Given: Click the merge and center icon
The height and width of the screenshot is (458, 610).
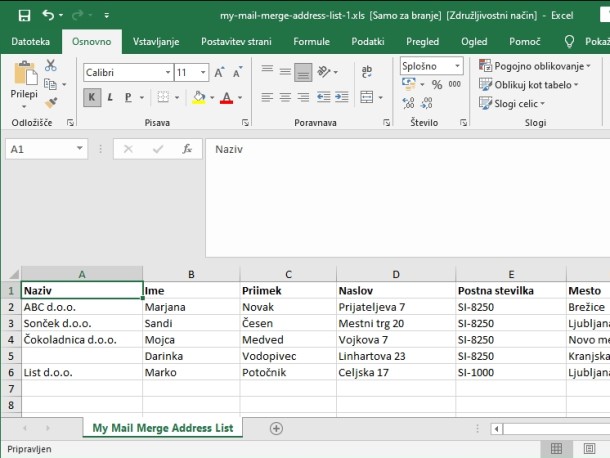Looking at the screenshot, I should coord(367,97).
